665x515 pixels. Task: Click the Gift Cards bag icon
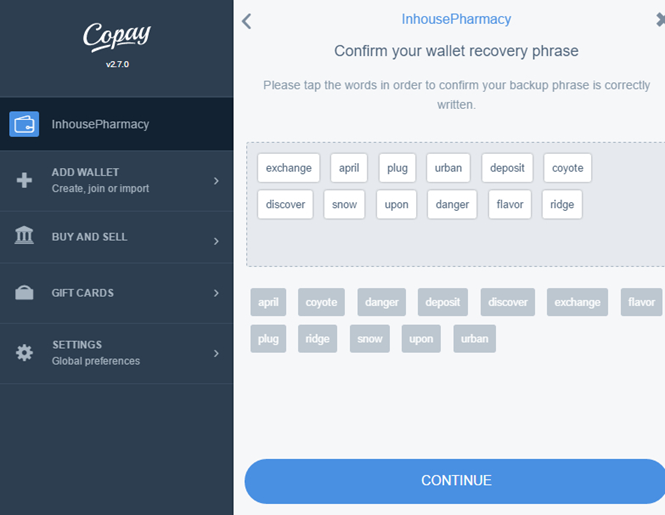(24, 292)
